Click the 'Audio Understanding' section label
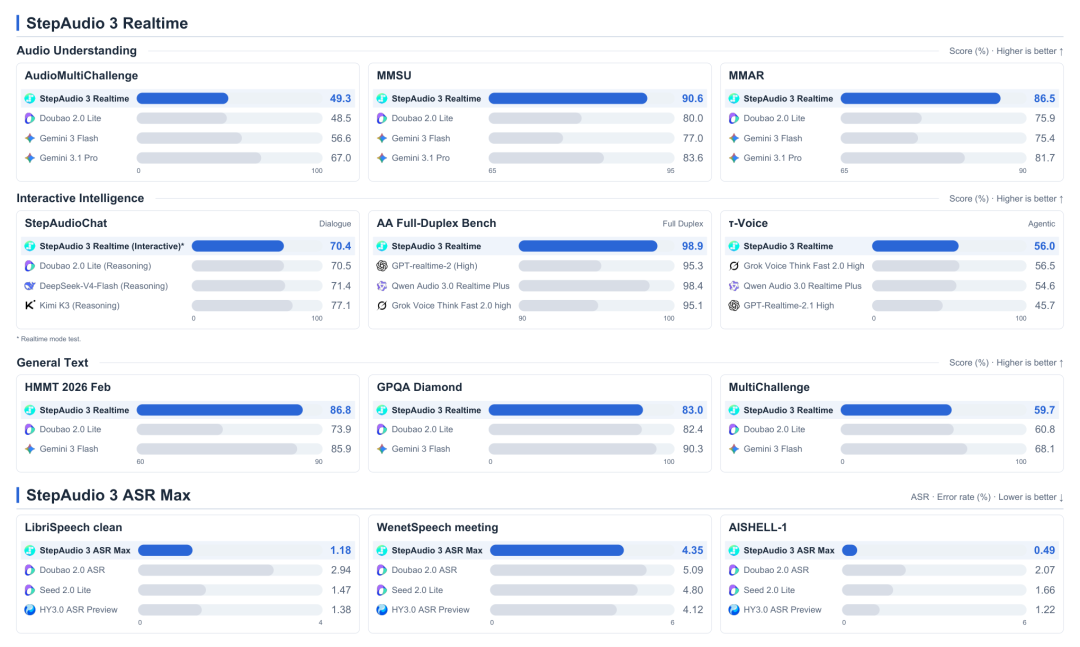This screenshot has width=1080, height=647. [x=76, y=50]
